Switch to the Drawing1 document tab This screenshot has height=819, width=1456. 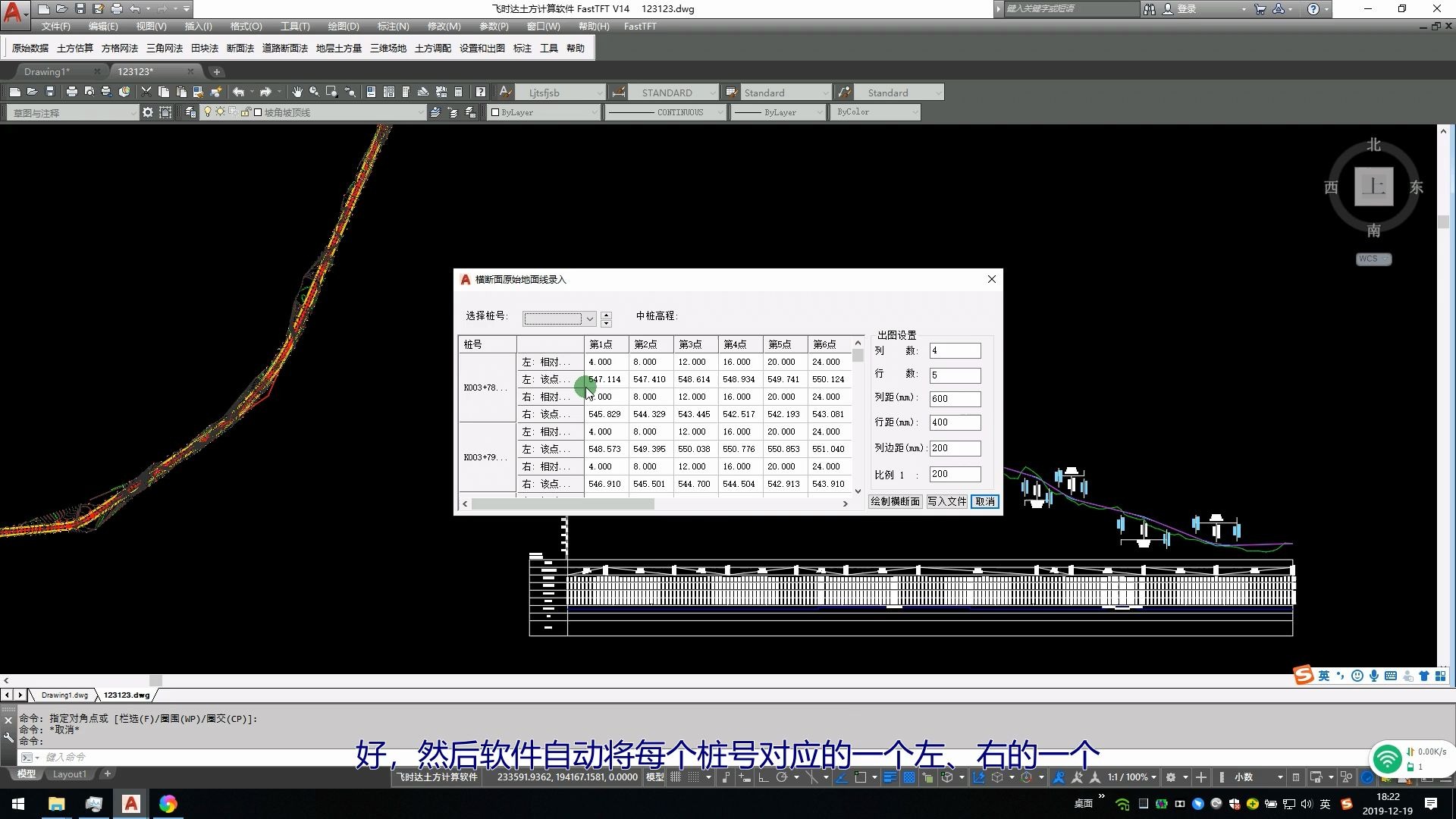click(x=47, y=71)
